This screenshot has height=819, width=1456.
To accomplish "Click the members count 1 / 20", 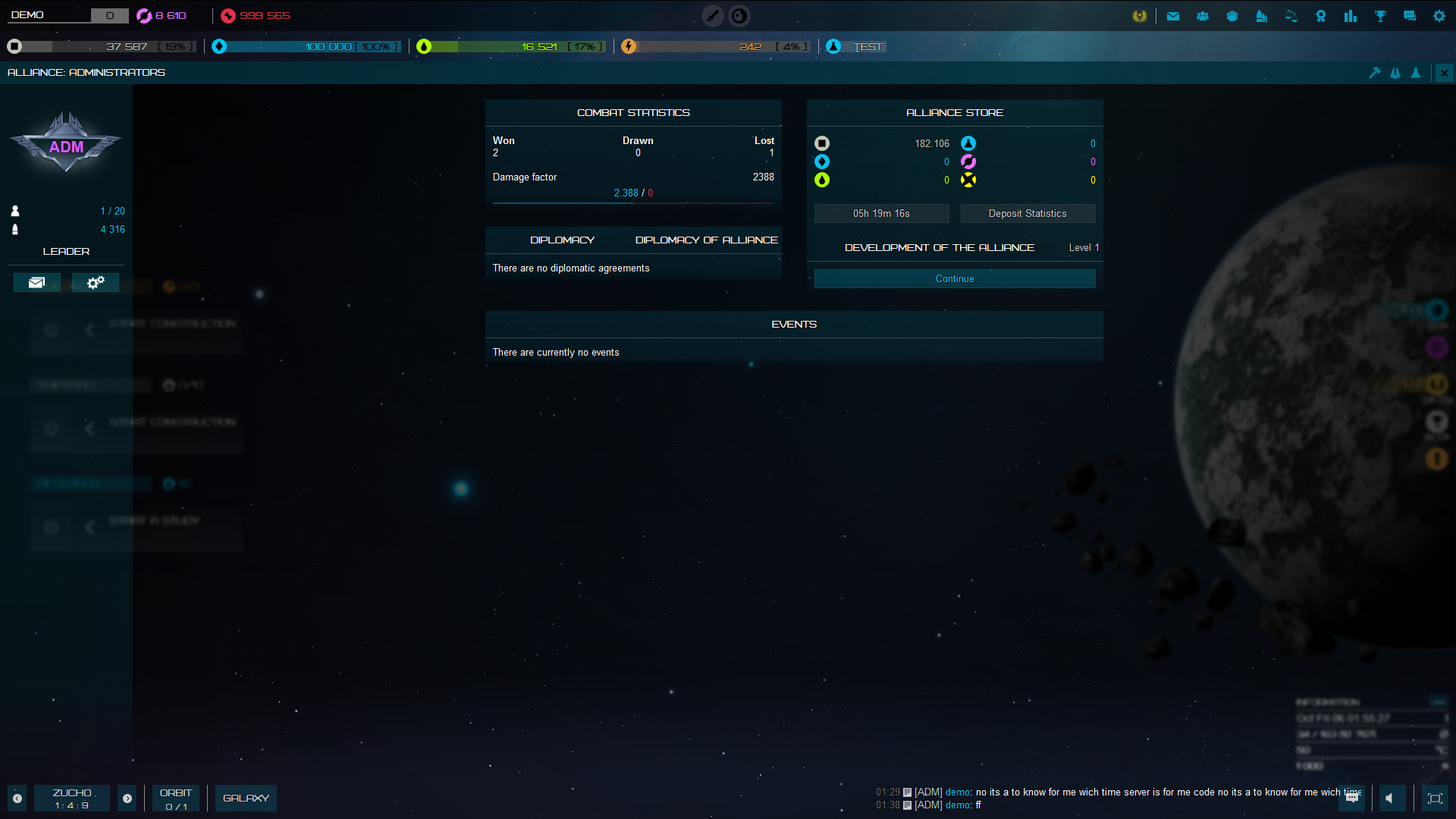I will (x=112, y=212).
